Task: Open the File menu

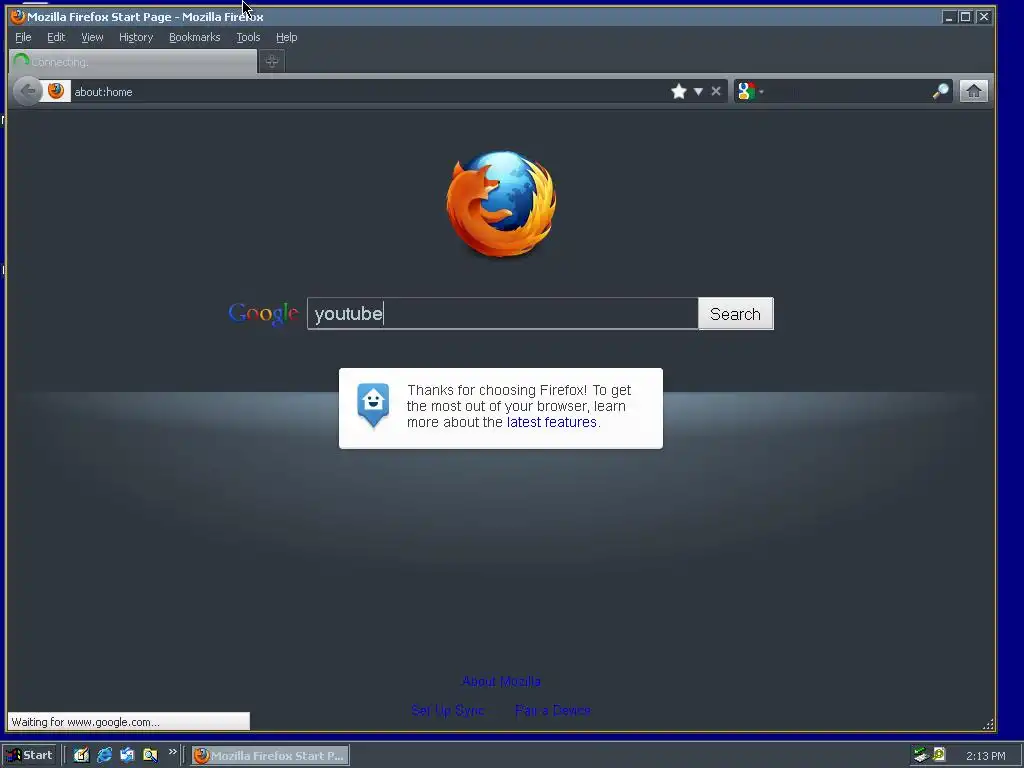Action: [x=23, y=37]
